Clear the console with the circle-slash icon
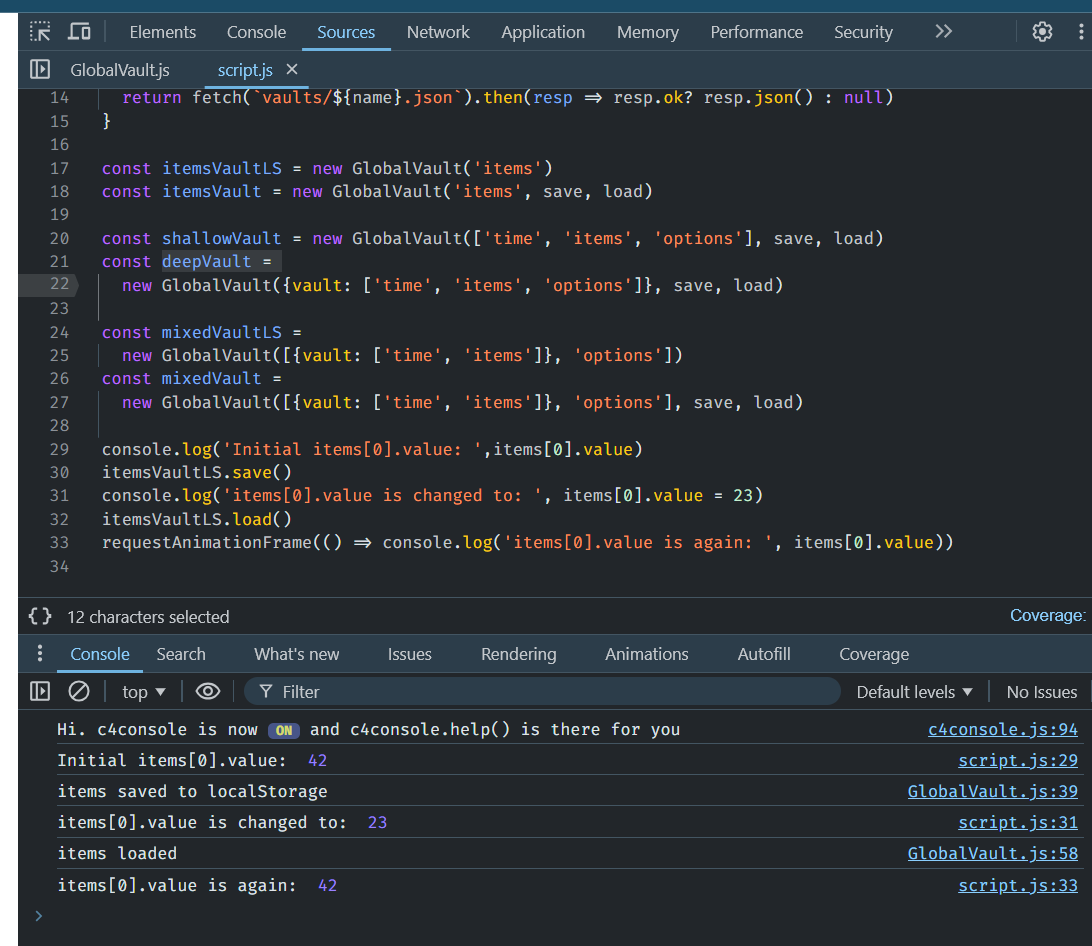1092x946 pixels. tap(79, 691)
